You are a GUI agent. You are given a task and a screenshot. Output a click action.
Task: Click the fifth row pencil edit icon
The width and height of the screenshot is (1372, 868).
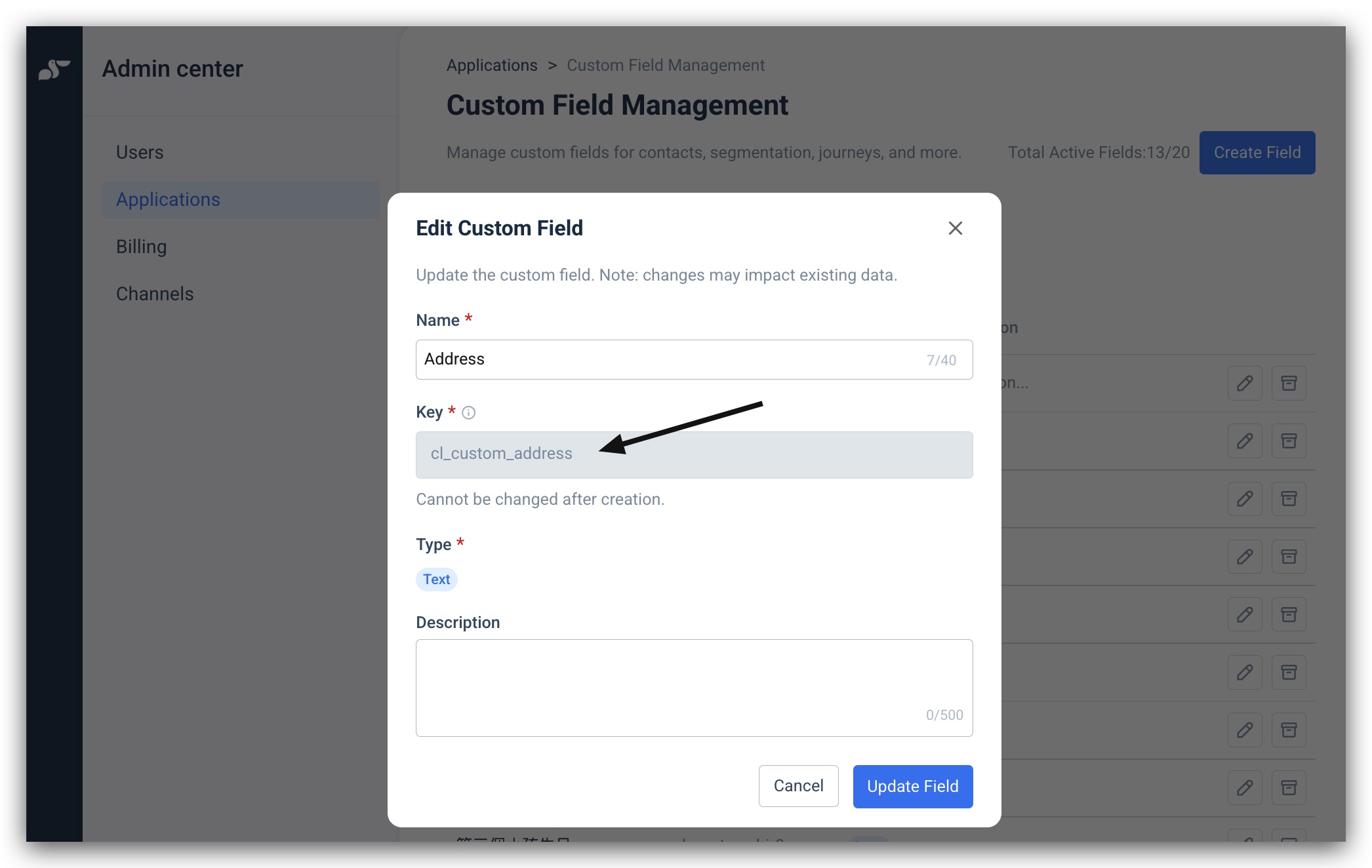(x=1245, y=614)
